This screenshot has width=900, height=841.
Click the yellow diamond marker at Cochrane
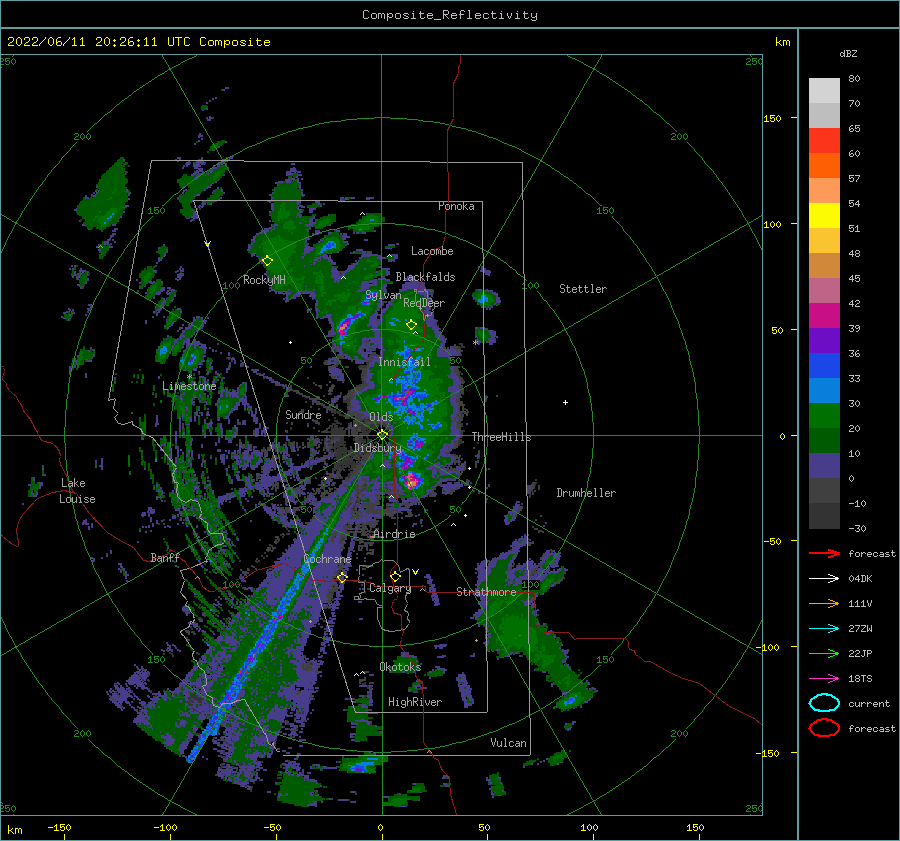[x=342, y=577]
